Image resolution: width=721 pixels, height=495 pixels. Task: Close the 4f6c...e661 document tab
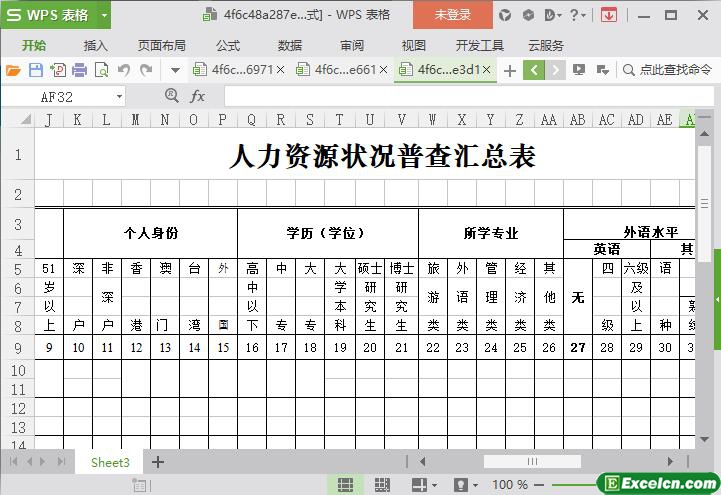[383, 70]
